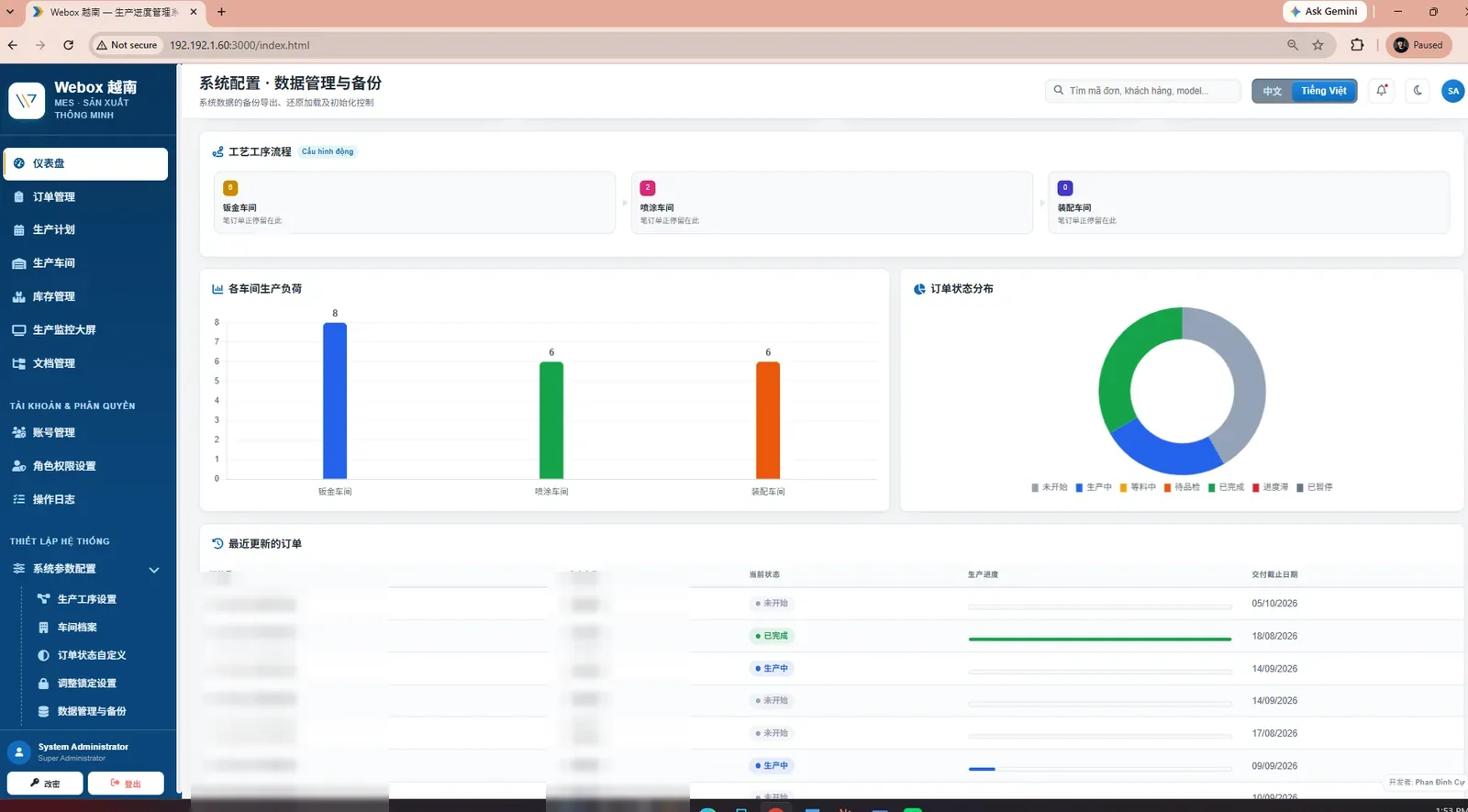1468x812 pixels.
Task: Click the green 喷涂车间 chart bar
Action: pyautogui.click(x=551, y=420)
